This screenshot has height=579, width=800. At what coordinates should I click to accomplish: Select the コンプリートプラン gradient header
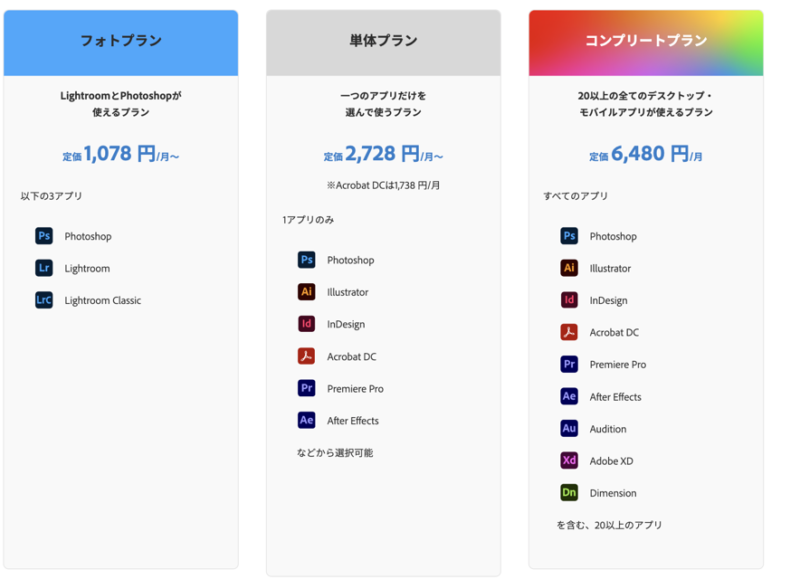tap(645, 42)
